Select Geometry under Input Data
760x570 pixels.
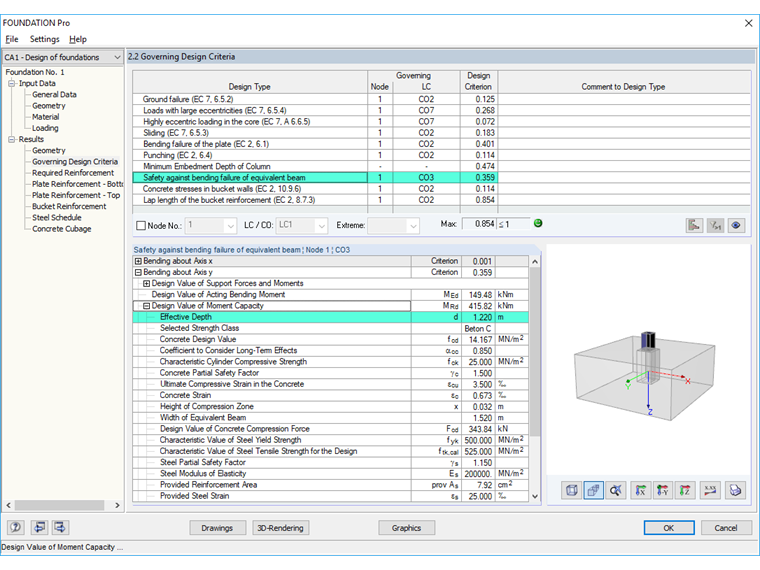(x=48, y=106)
